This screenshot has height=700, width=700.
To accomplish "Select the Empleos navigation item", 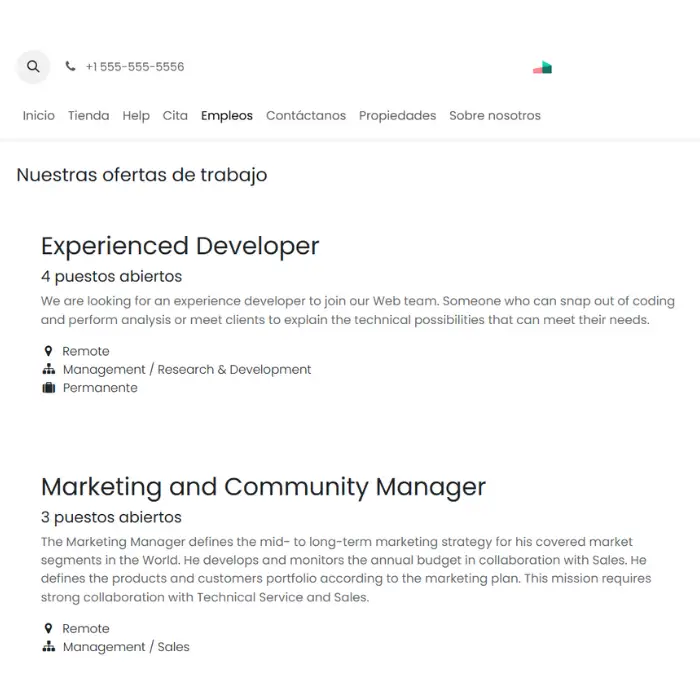I will click(227, 116).
